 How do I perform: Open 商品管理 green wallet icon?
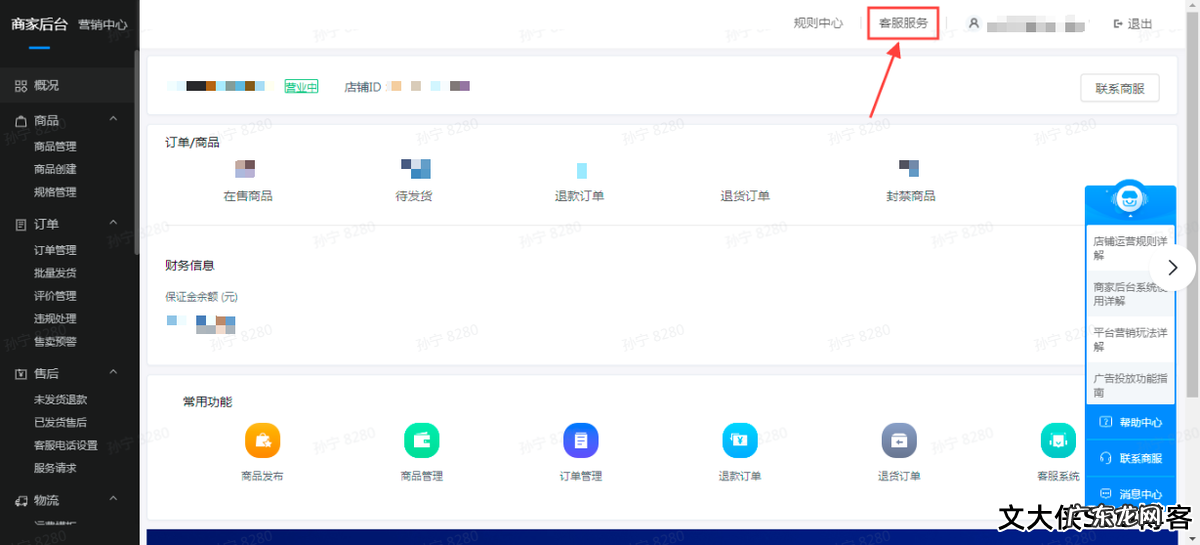pyautogui.click(x=422, y=440)
